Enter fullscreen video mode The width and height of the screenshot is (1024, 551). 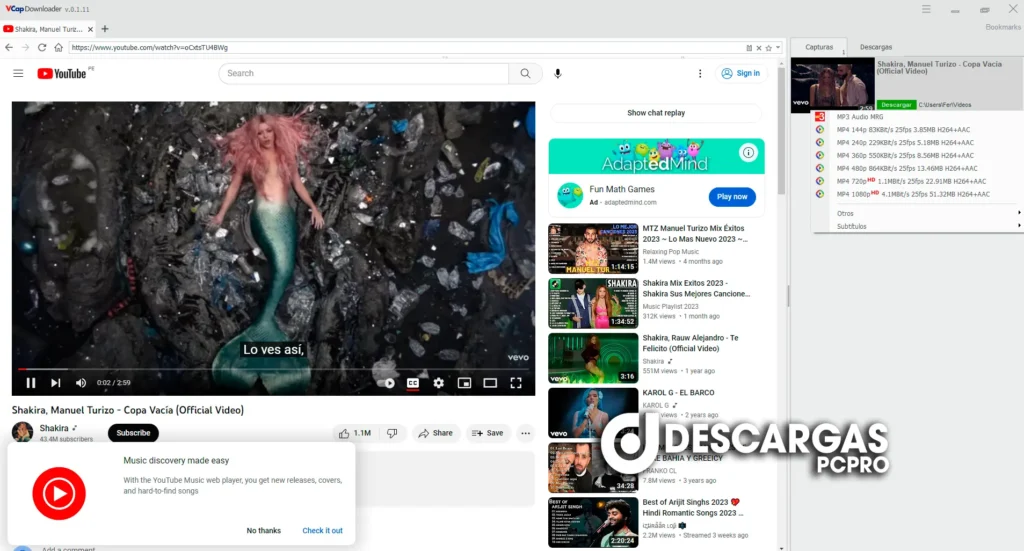(x=516, y=382)
